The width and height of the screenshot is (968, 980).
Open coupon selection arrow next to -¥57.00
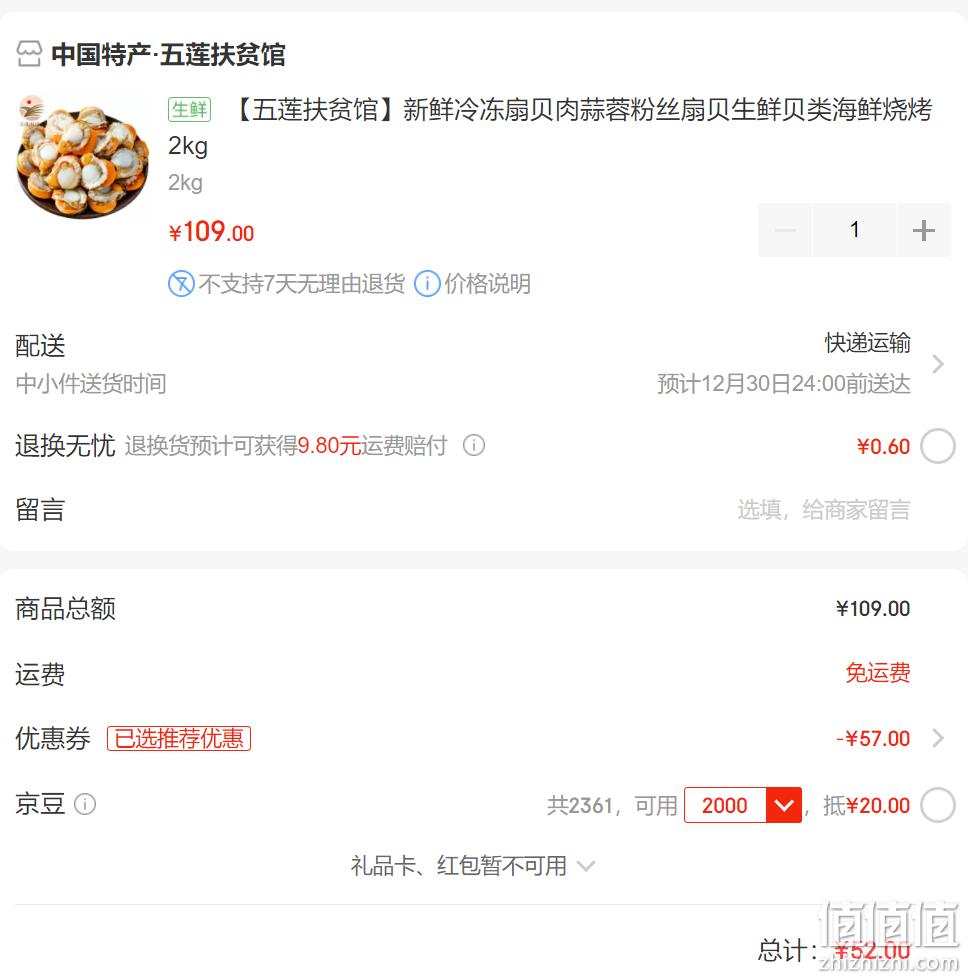(937, 738)
